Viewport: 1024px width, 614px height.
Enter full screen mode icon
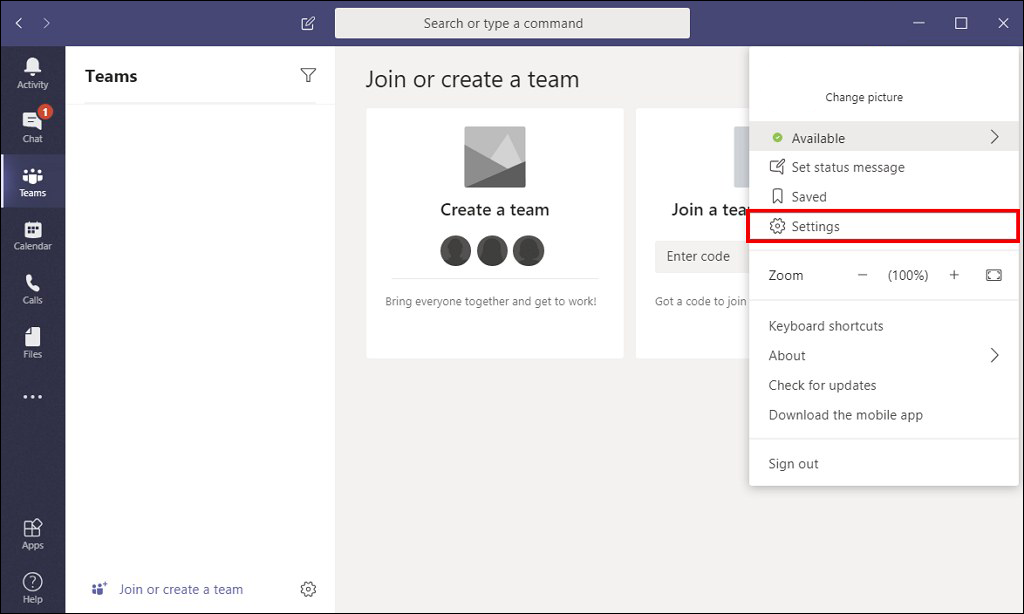[x=993, y=275]
